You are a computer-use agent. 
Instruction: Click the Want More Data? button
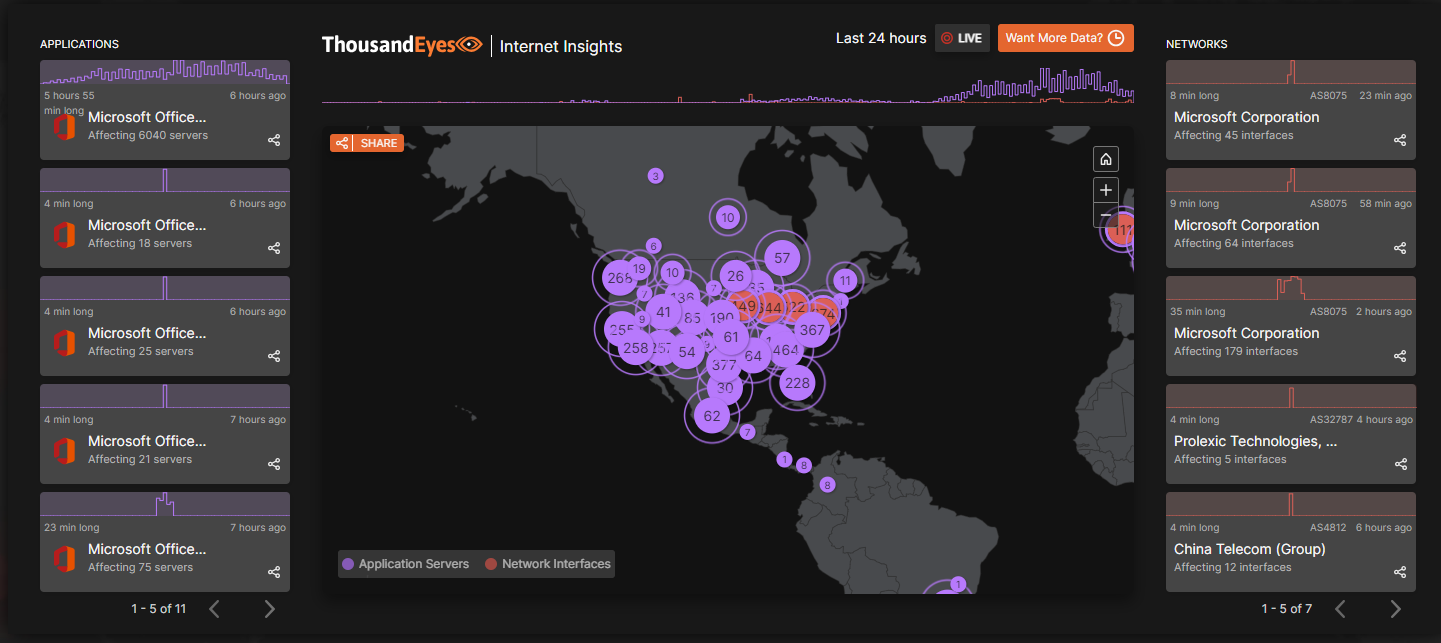pos(1066,38)
